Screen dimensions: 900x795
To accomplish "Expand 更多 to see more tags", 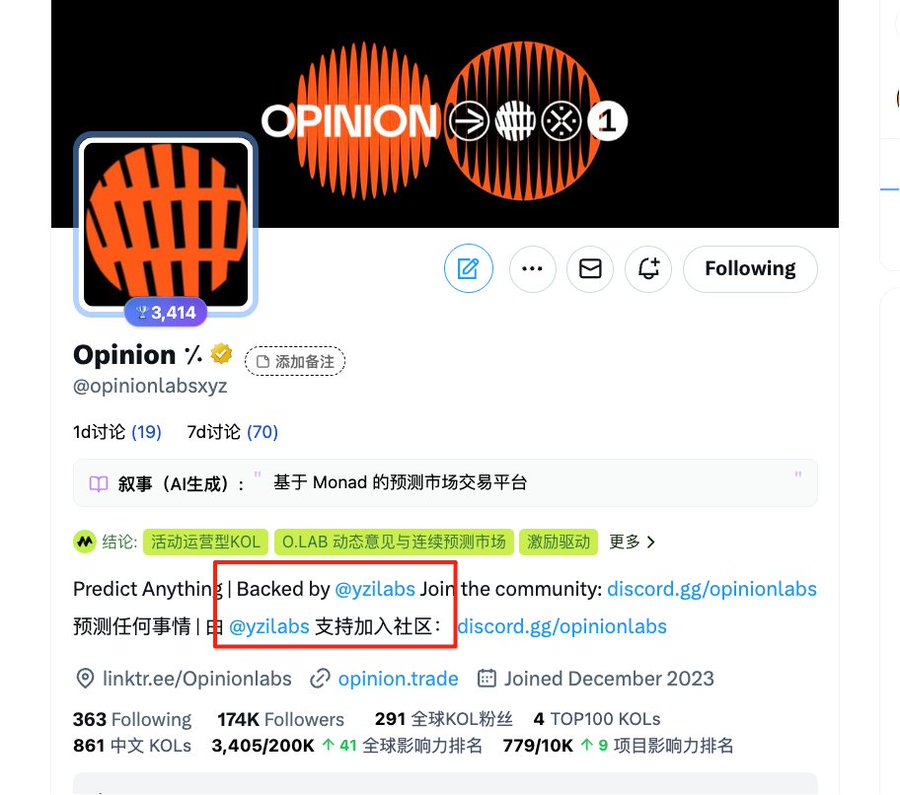I will click(631, 542).
